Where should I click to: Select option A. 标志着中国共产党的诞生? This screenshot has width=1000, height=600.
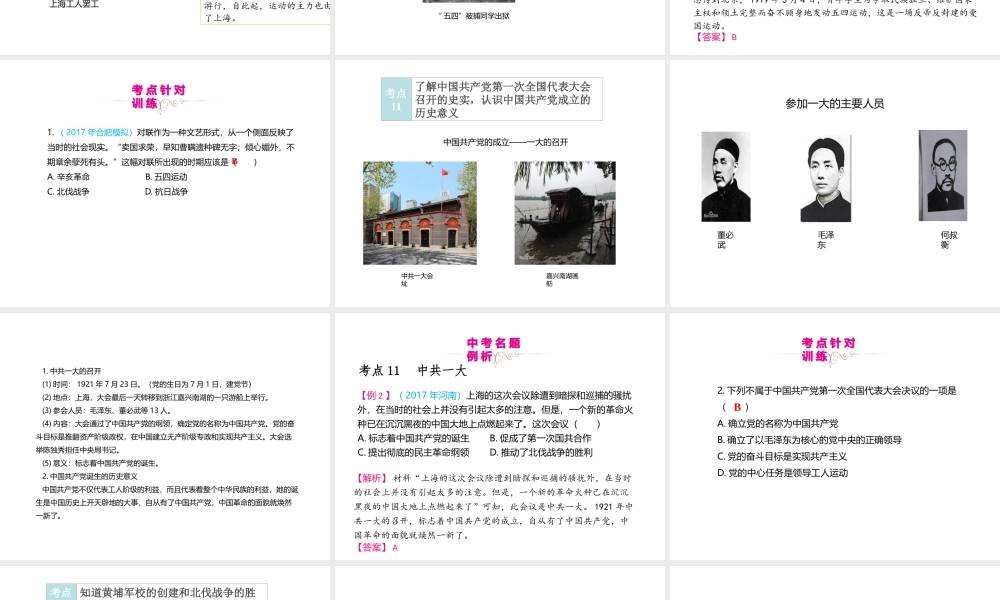tap(413, 438)
